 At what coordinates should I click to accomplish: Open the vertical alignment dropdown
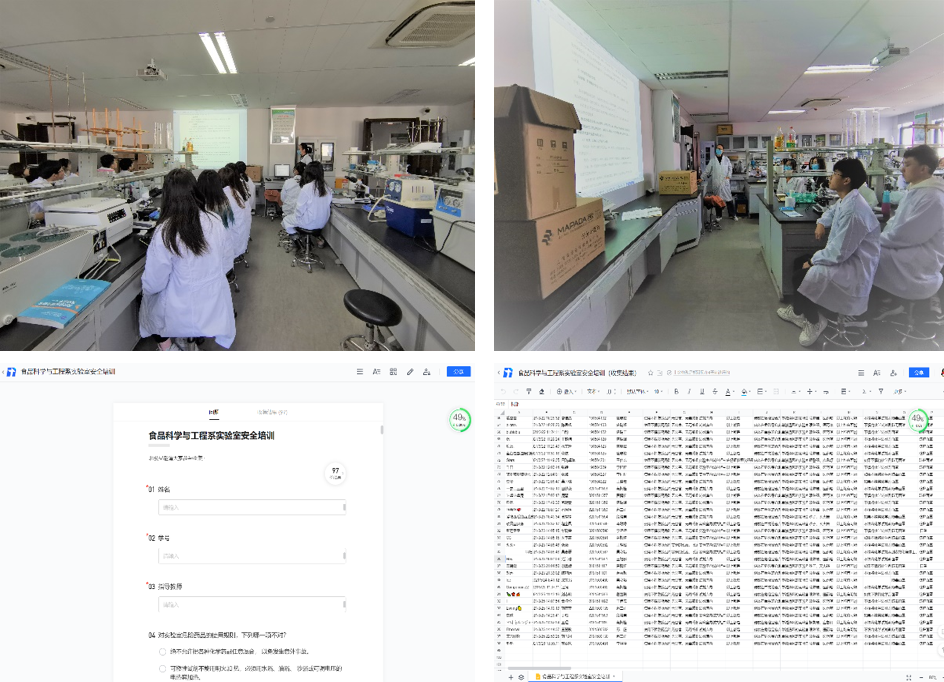pos(811,392)
